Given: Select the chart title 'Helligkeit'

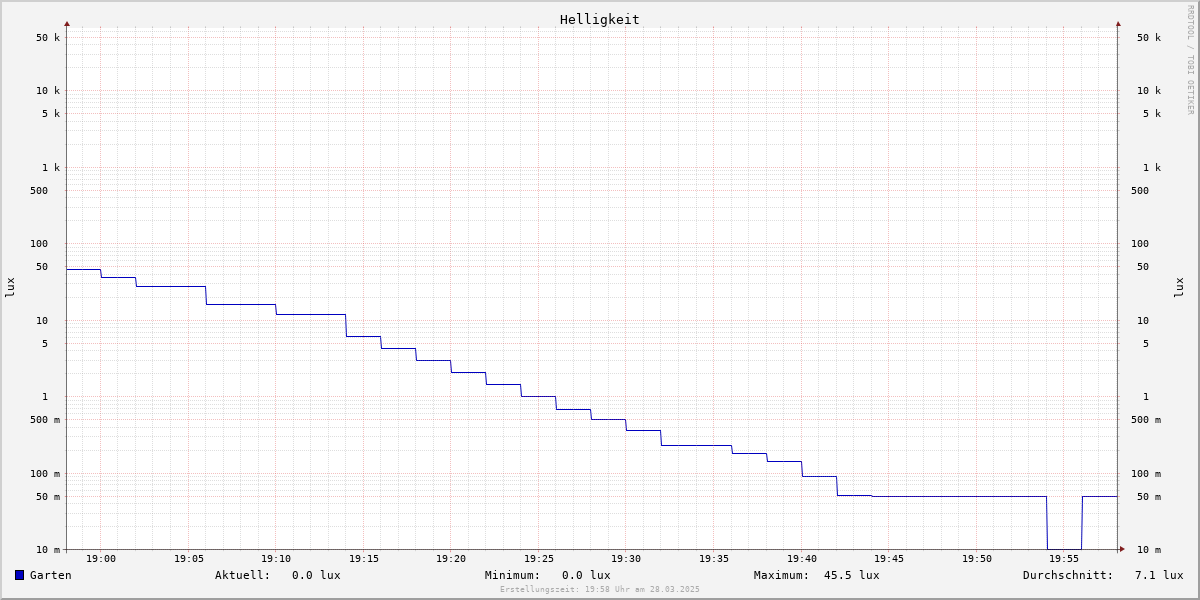Looking at the screenshot, I should click(x=600, y=19).
